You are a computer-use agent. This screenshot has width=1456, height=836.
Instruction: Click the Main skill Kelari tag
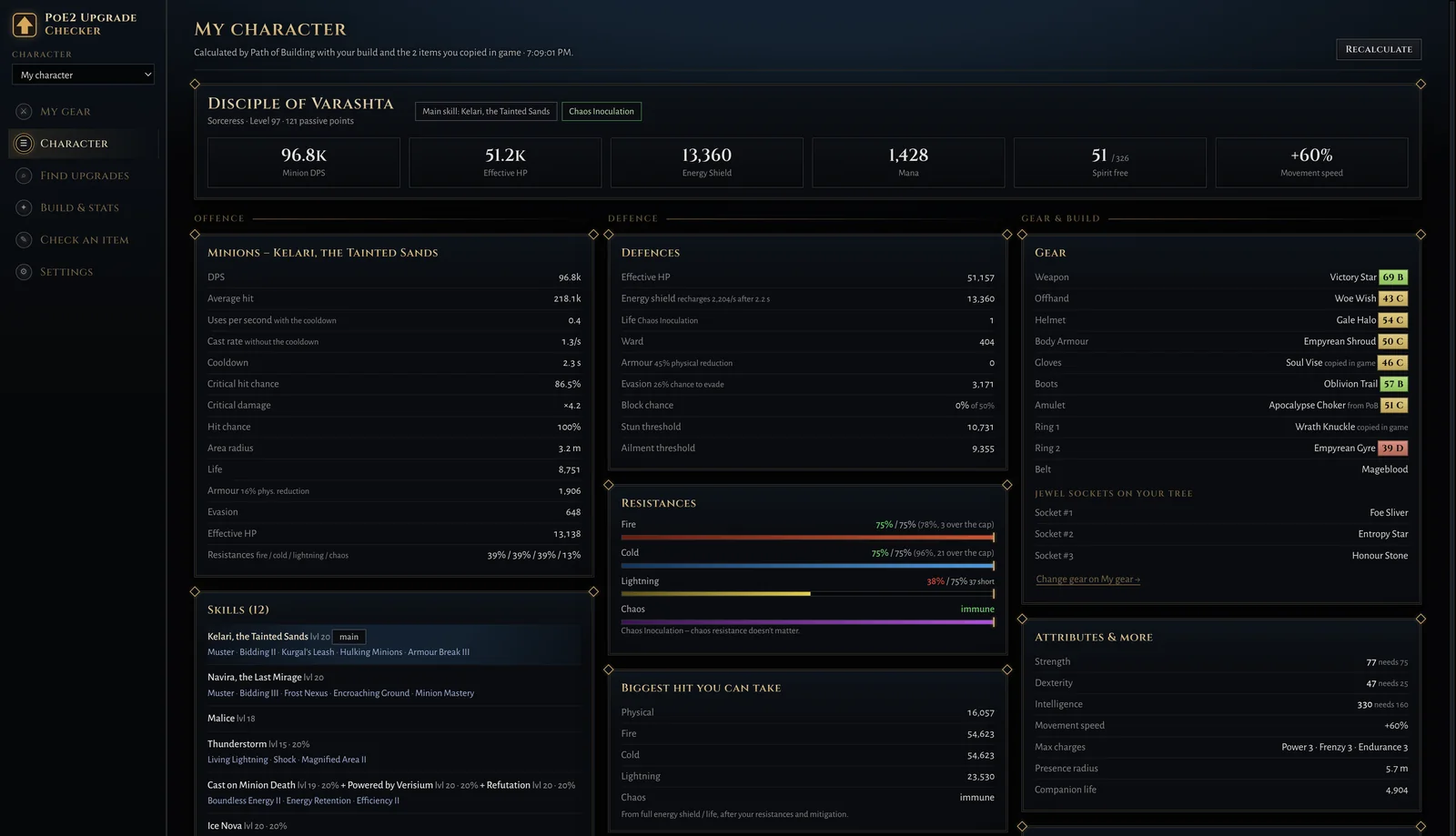(486, 111)
